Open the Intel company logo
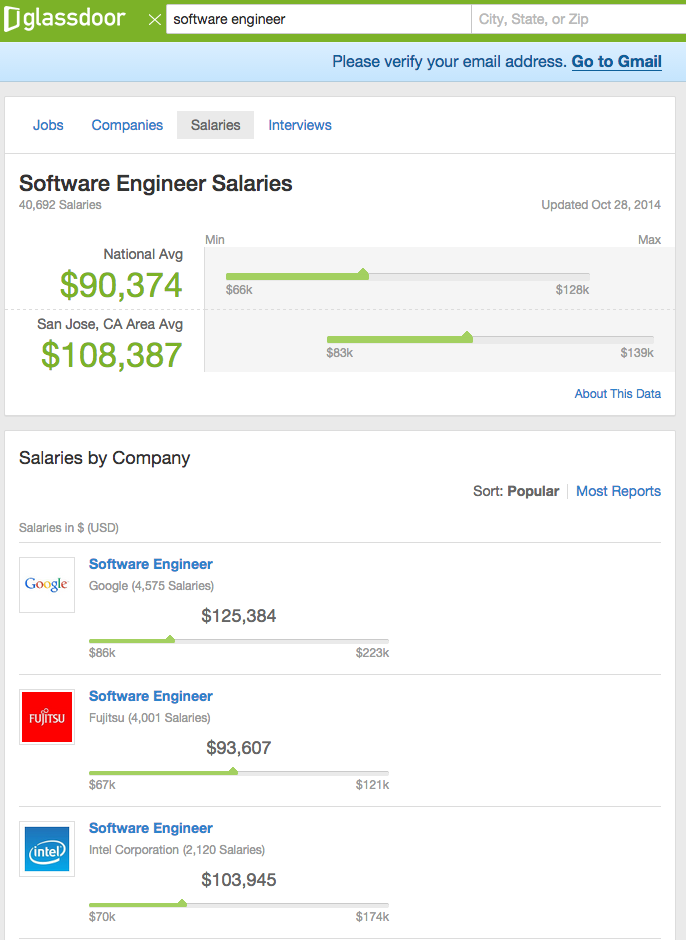Screen dimensions: 686x940 tap(47, 849)
